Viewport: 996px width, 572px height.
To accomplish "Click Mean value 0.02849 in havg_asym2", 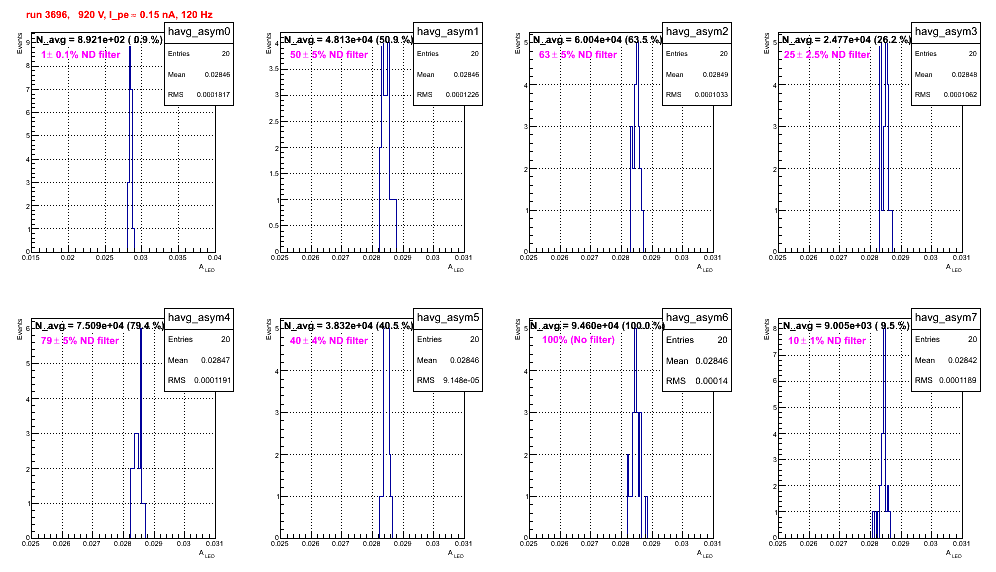I will pyautogui.click(x=715, y=74).
